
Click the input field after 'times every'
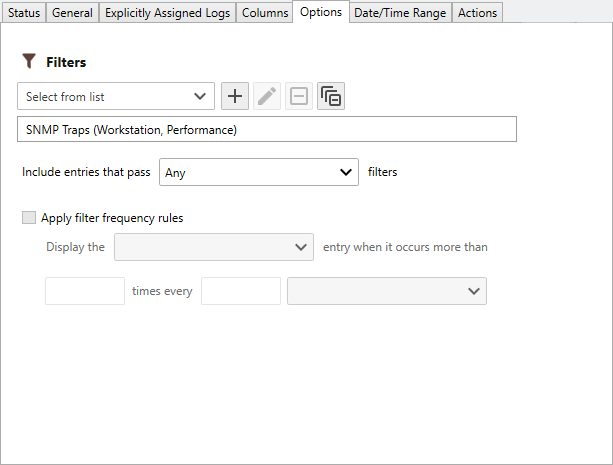(241, 291)
